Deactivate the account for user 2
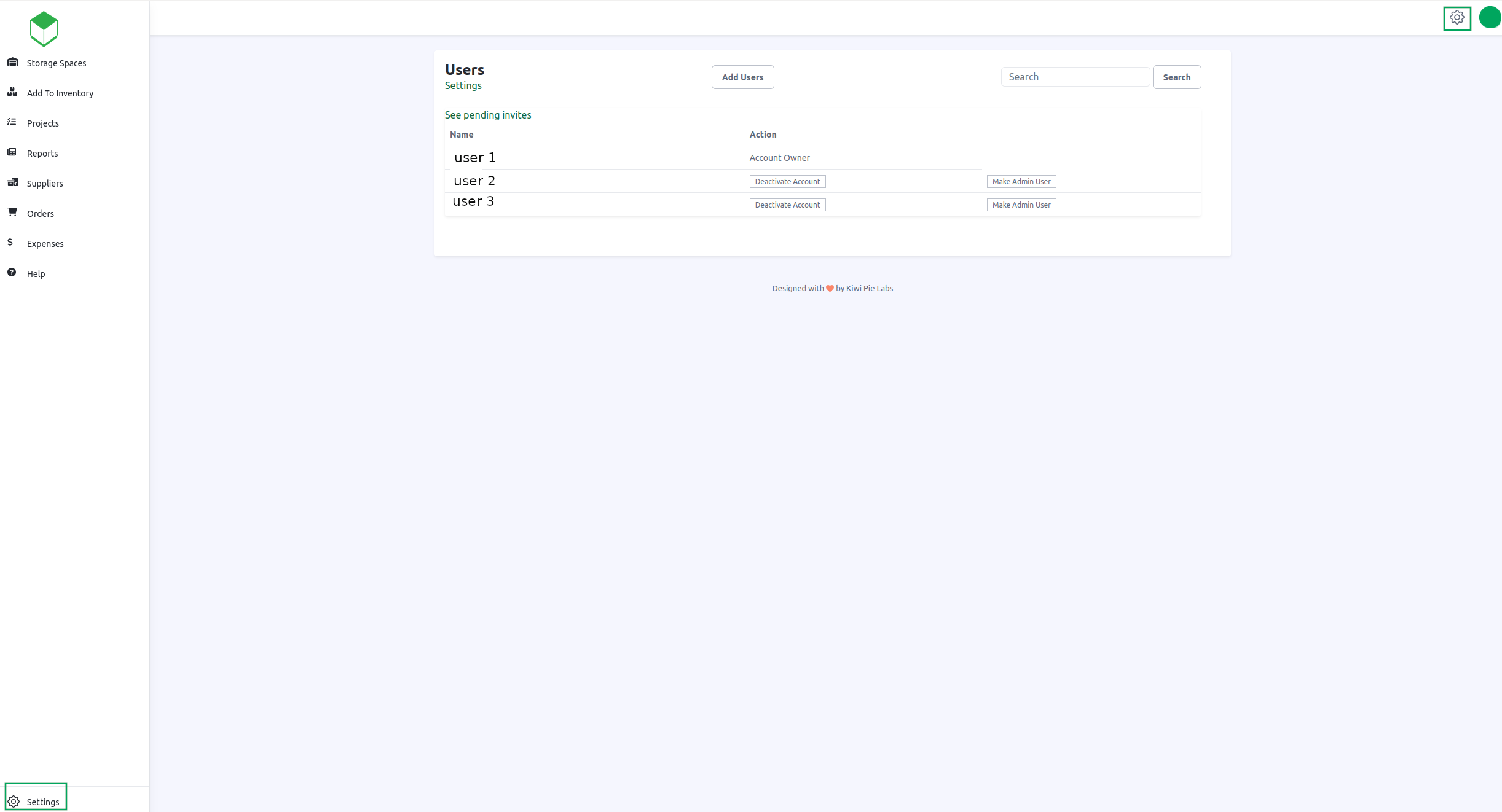Screen dimensions: 1502x812 [x=787, y=182]
